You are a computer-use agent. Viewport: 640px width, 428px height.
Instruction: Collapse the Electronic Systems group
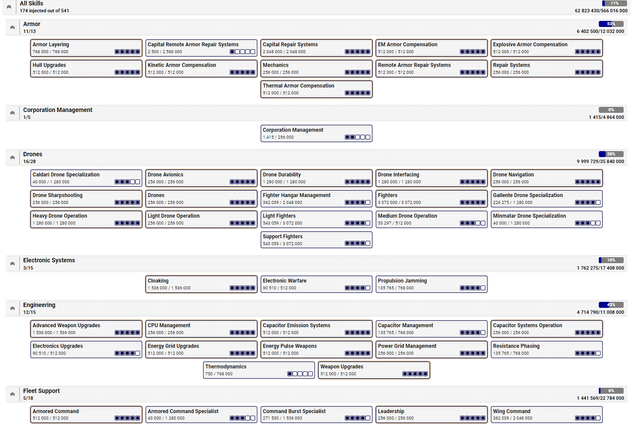(x=12, y=264)
